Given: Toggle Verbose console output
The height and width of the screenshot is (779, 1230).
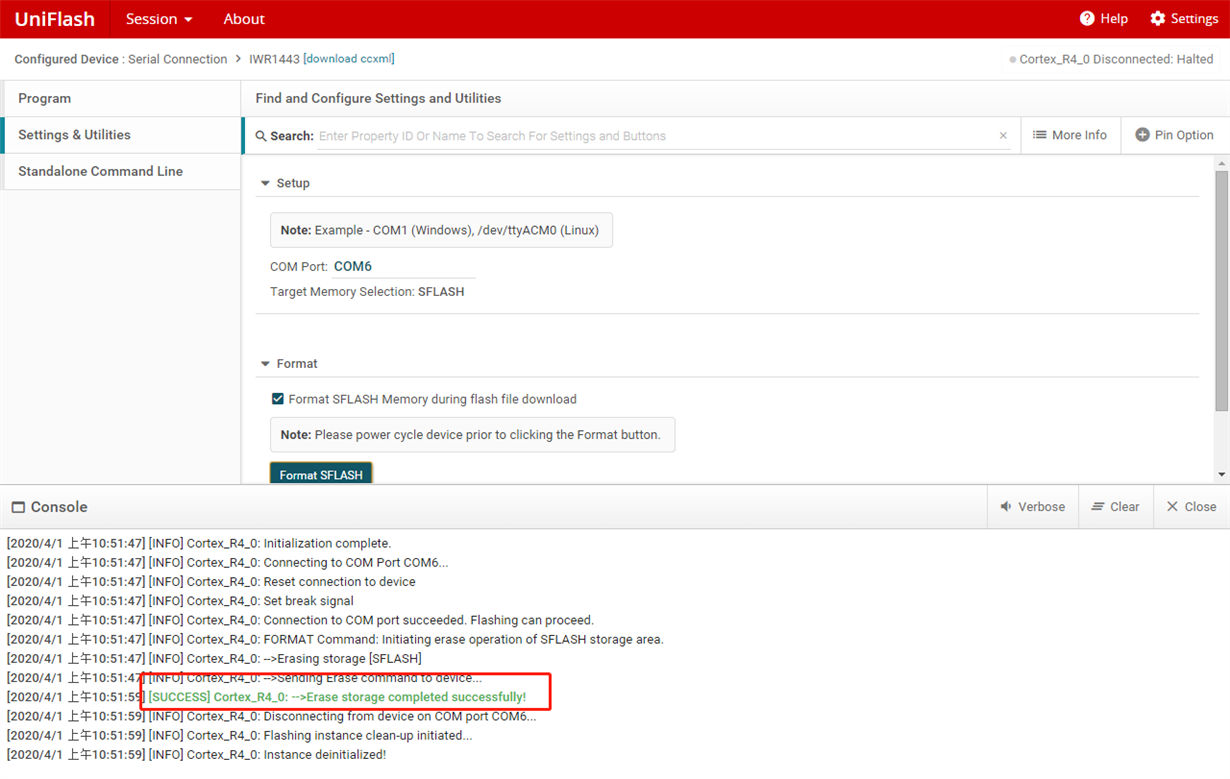Looking at the screenshot, I should (x=1033, y=507).
